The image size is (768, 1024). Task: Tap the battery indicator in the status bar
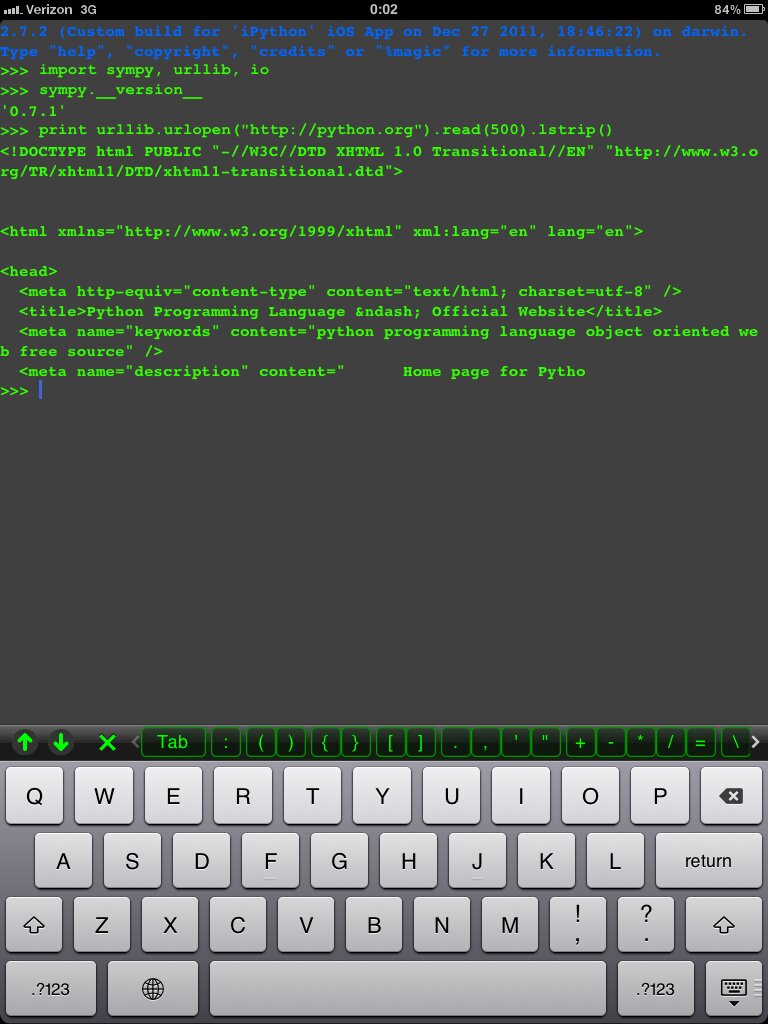pos(749,9)
